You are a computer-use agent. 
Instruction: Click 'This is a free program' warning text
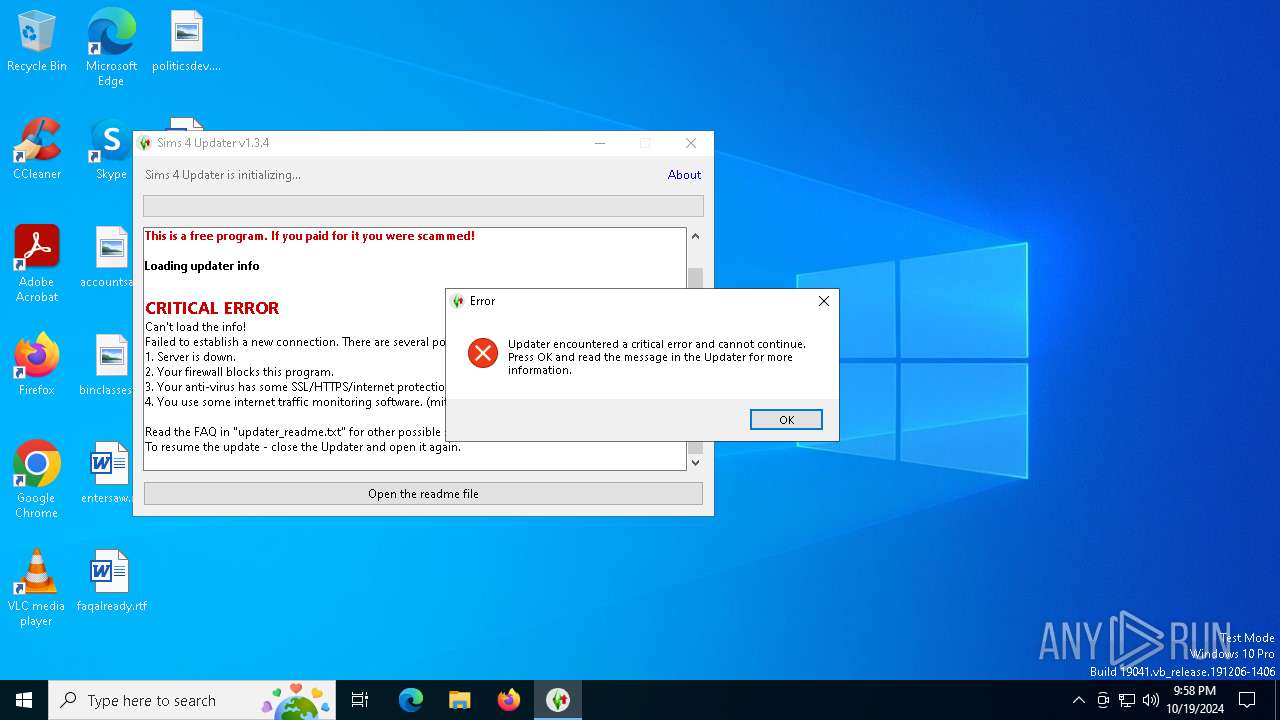[310, 236]
